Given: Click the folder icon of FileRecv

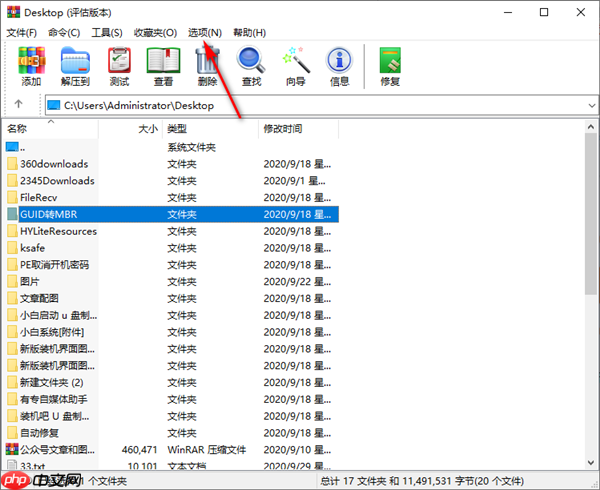Looking at the screenshot, I should pos(12,197).
